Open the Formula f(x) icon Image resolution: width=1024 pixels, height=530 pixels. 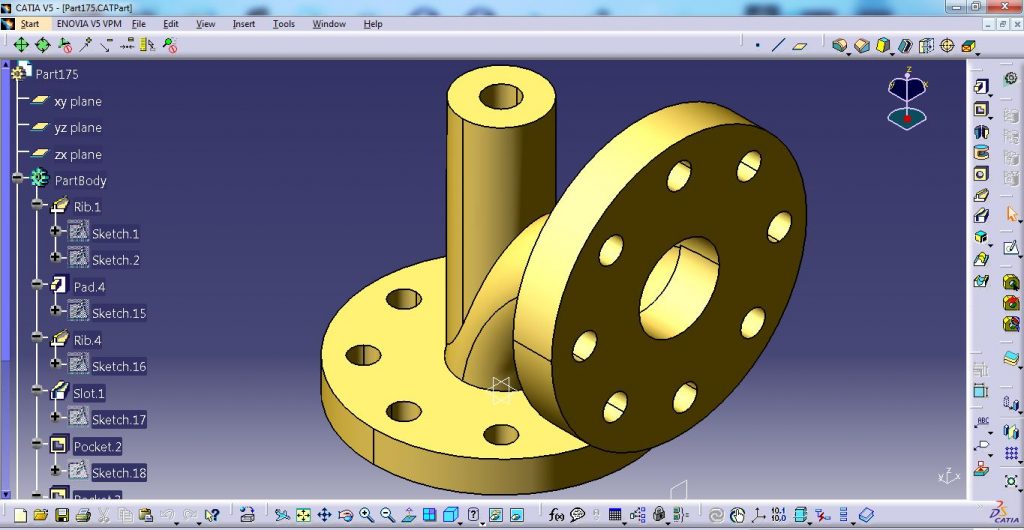[556, 515]
